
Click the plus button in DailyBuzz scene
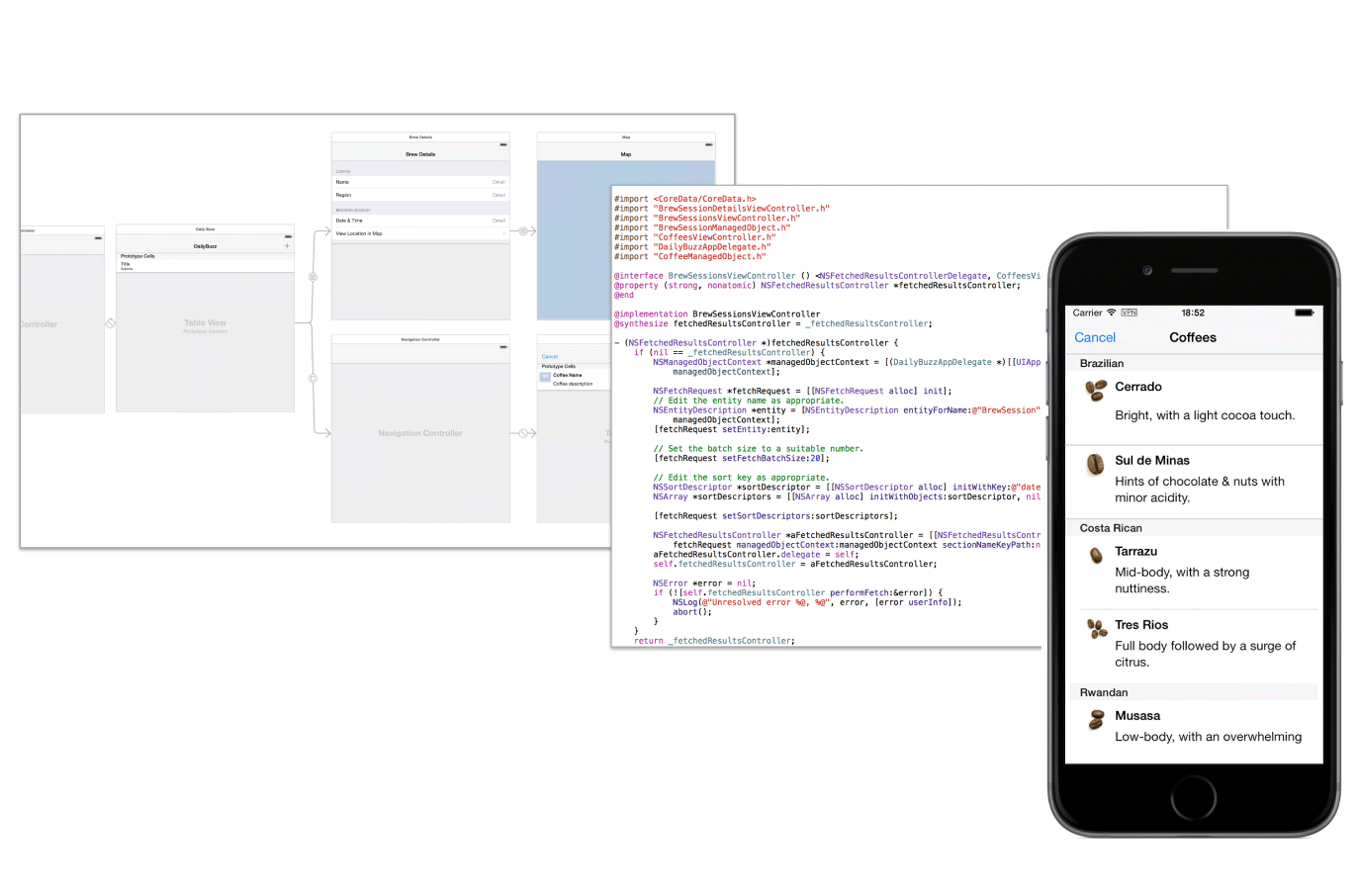[288, 245]
